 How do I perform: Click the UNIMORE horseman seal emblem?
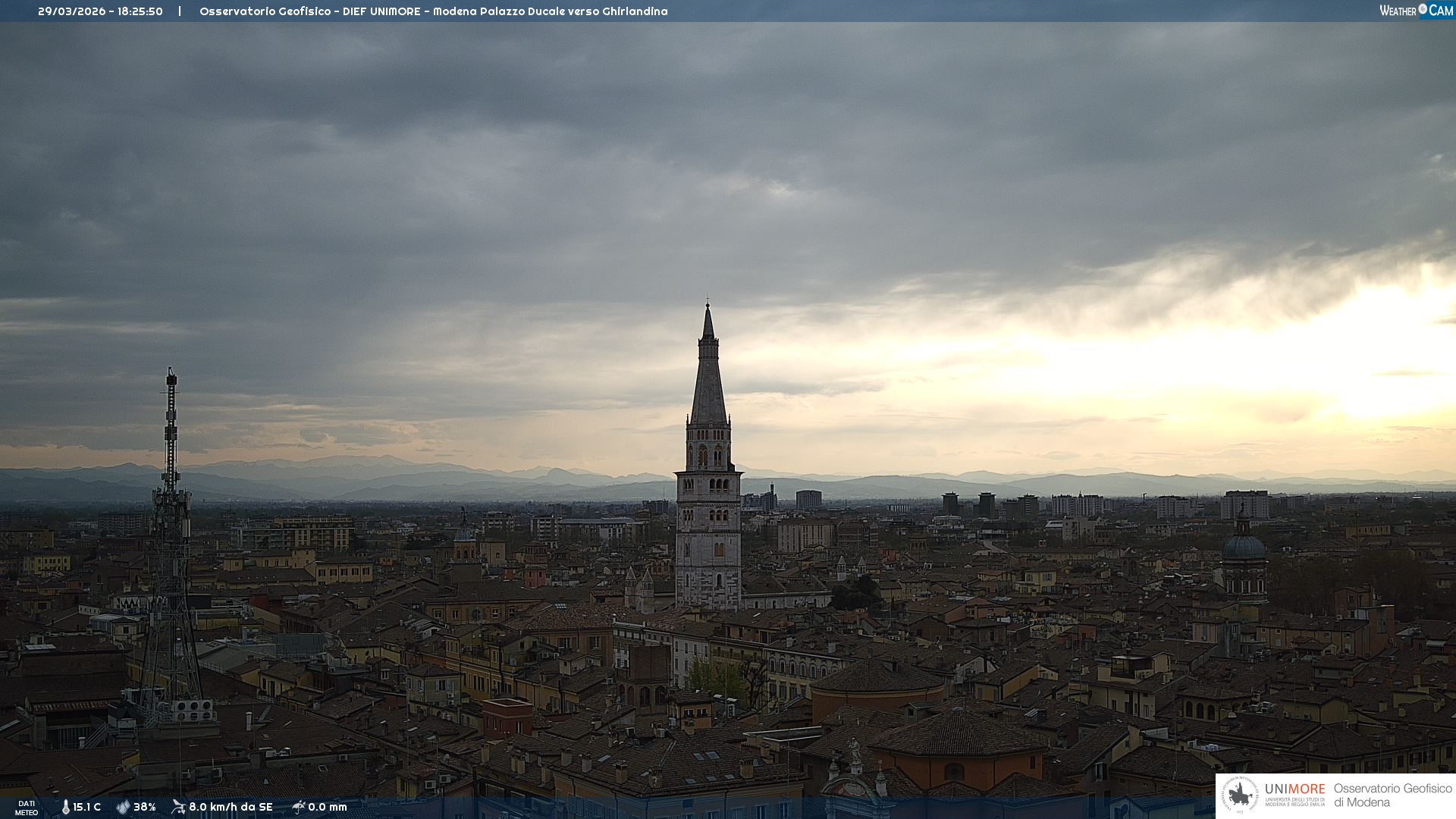(x=1240, y=795)
